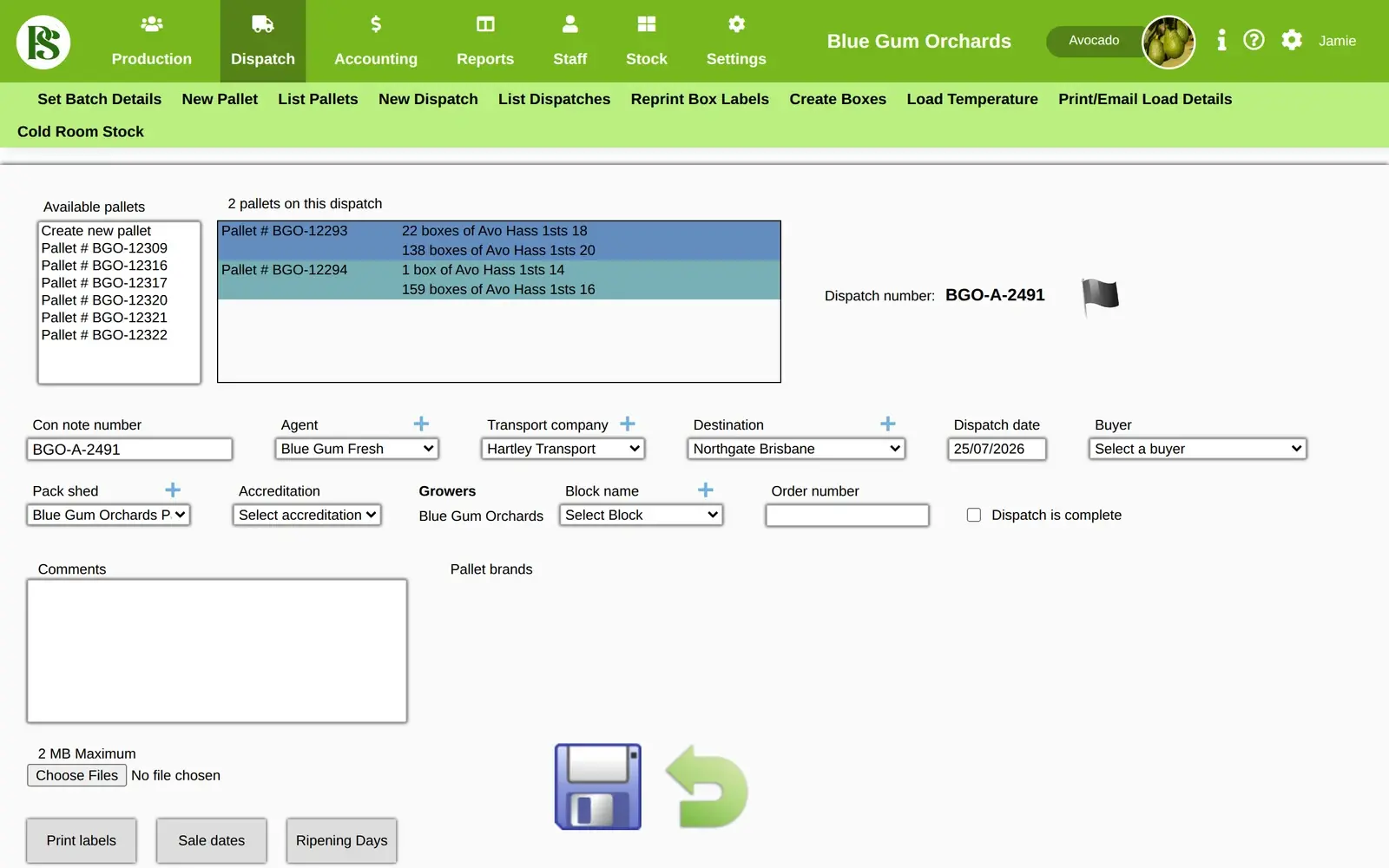Save the dispatch with floppy disk icon
This screenshot has width=1389, height=868.
[598, 786]
